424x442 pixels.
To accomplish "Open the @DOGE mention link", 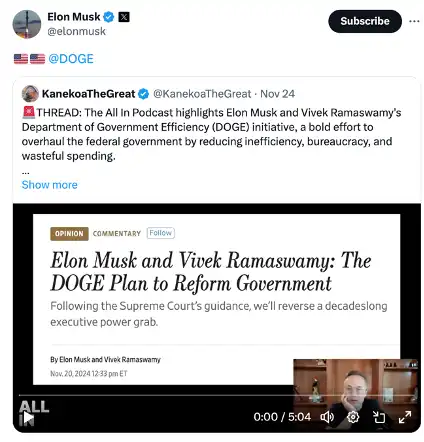I will (71, 59).
